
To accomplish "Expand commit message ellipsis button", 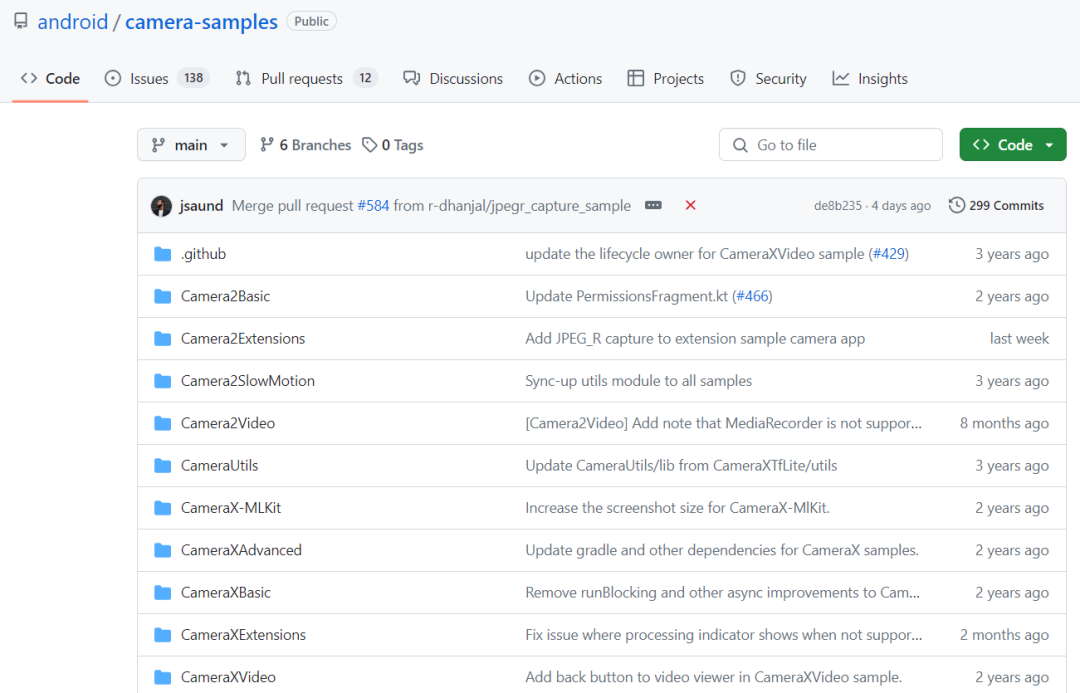I will [653, 205].
